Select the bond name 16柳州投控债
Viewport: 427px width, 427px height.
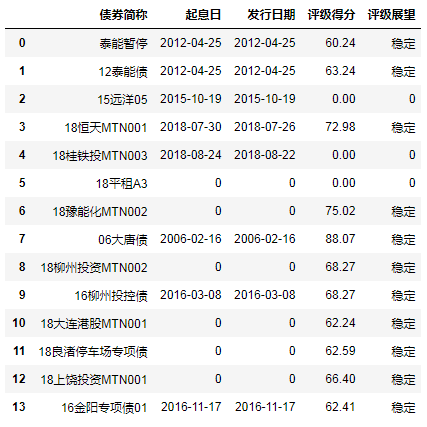(x=111, y=295)
